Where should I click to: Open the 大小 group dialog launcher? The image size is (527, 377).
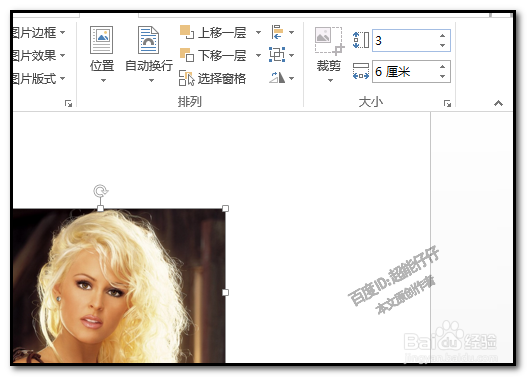[447, 103]
